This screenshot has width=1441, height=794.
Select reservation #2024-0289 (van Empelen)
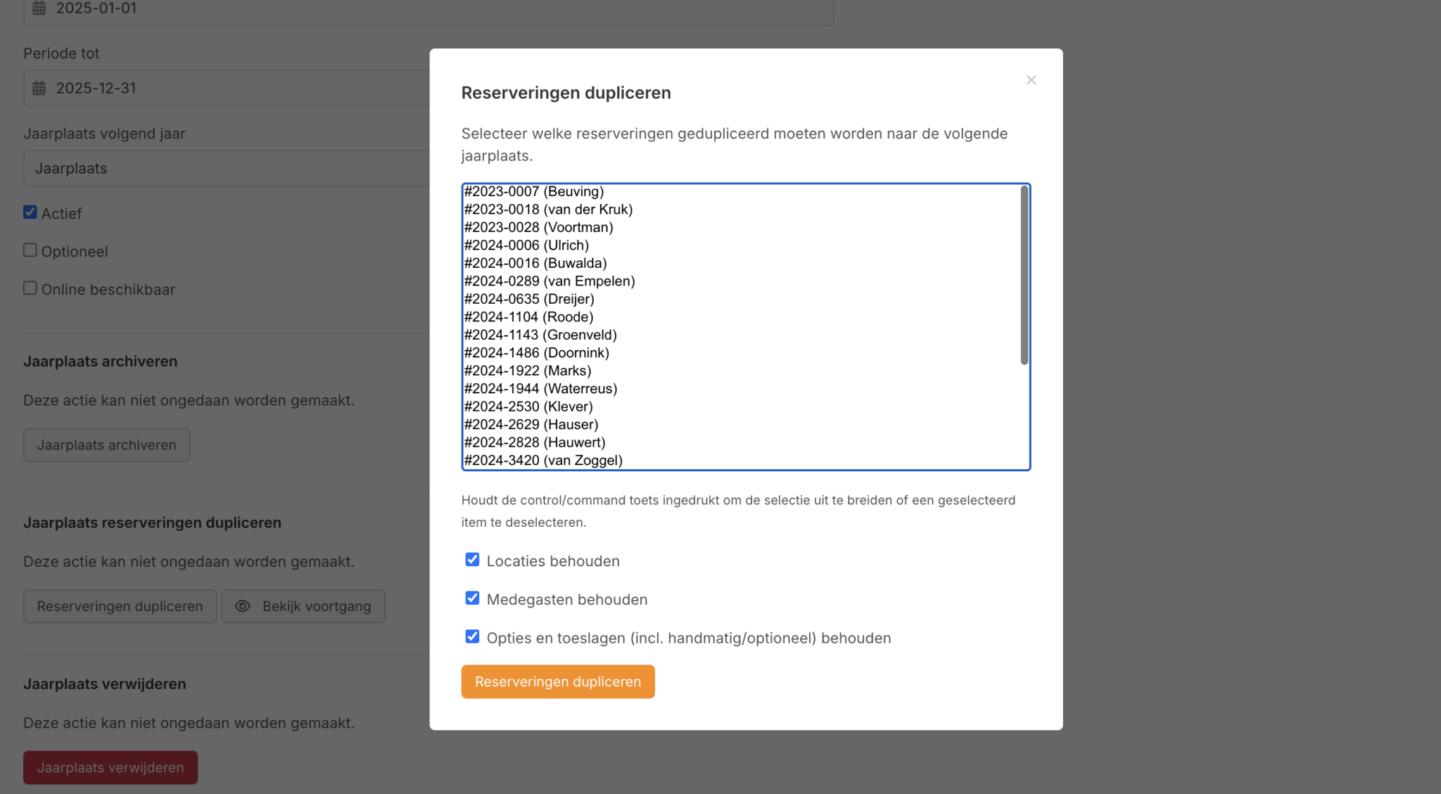click(549, 281)
